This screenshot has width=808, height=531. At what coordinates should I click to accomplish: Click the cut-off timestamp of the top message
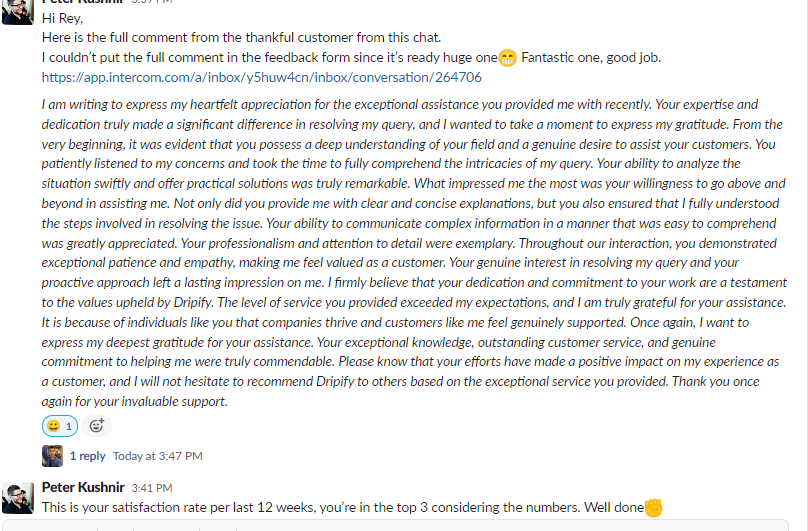click(151, 3)
